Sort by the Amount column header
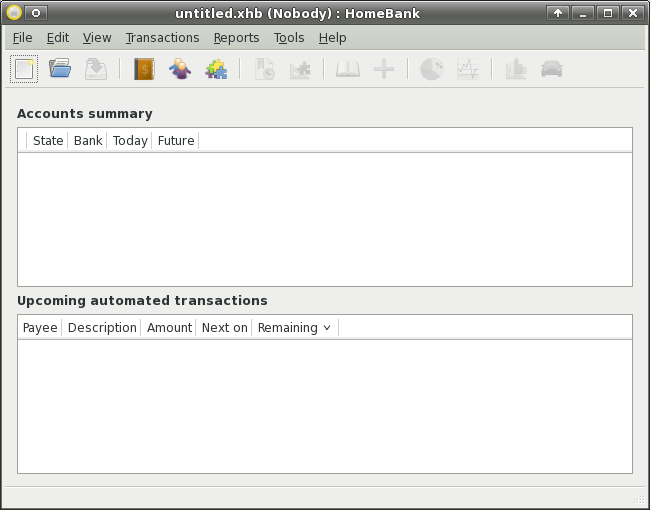 coord(169,328)
